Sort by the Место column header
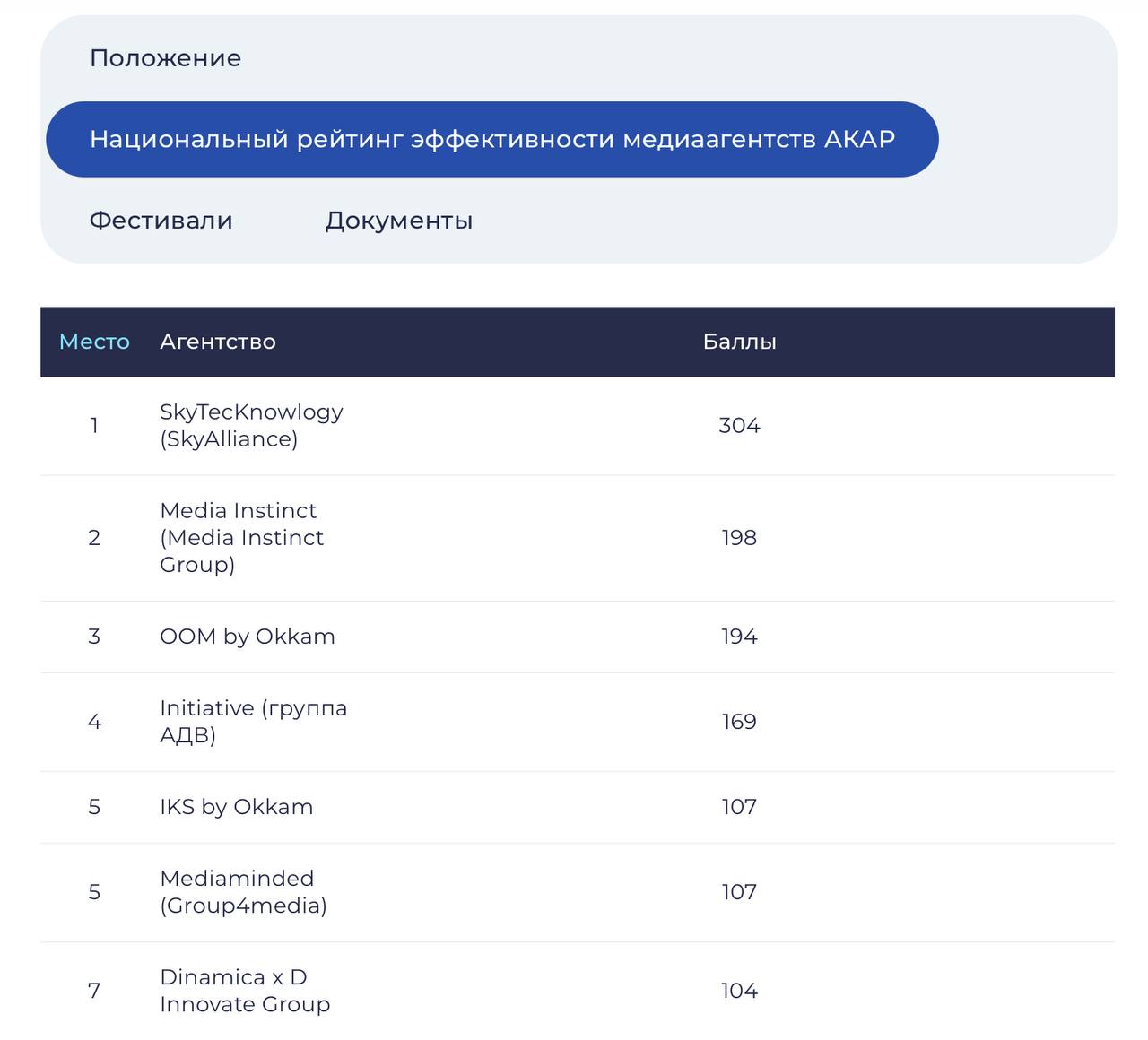This screenshot has height=1040, width=1148. 94,342
